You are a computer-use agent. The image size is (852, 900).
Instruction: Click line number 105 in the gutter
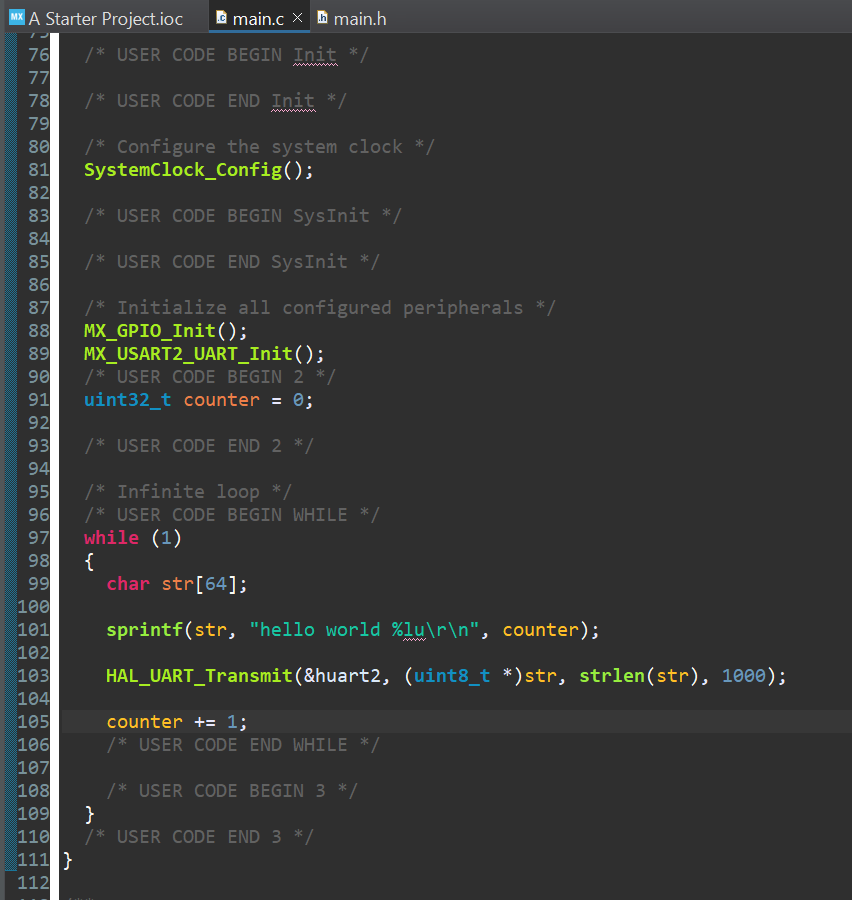34,722
